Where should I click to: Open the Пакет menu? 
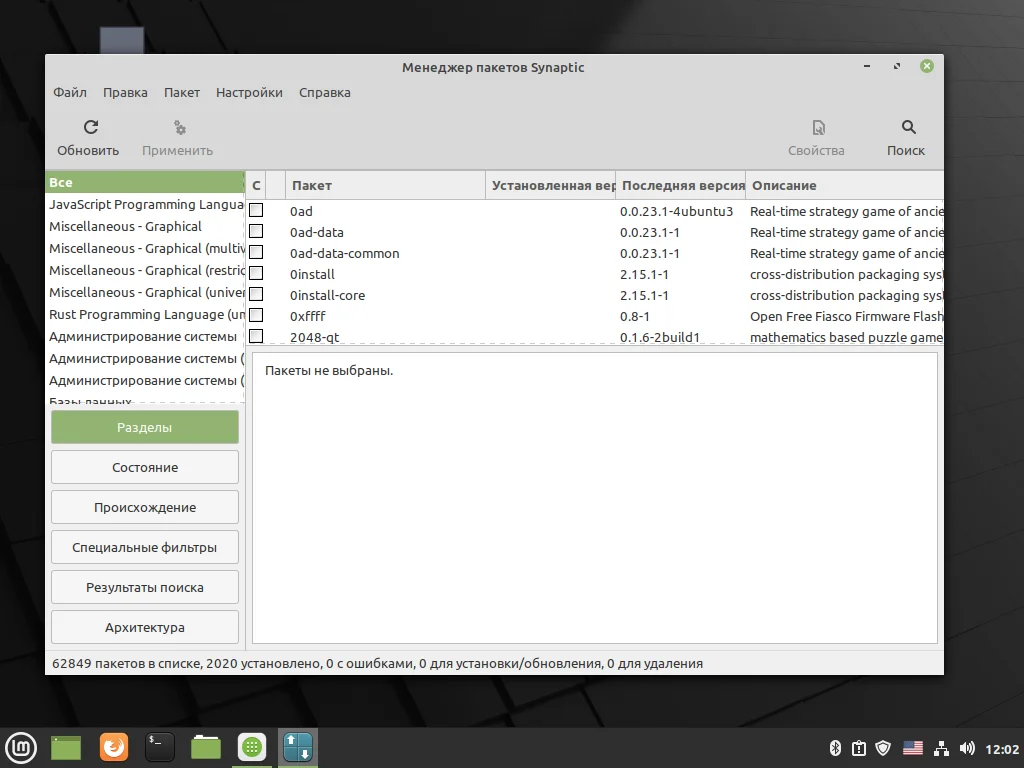click(x=182, y=93)
